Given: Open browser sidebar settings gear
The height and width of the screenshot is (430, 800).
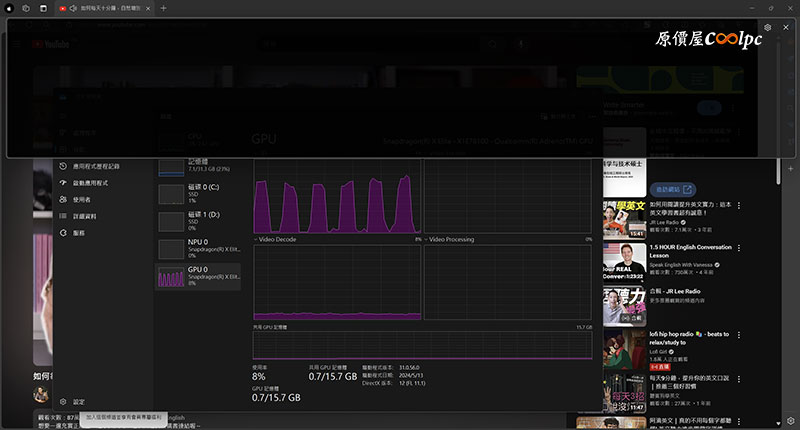Looking at the screenshot, I should coord(790,421).
